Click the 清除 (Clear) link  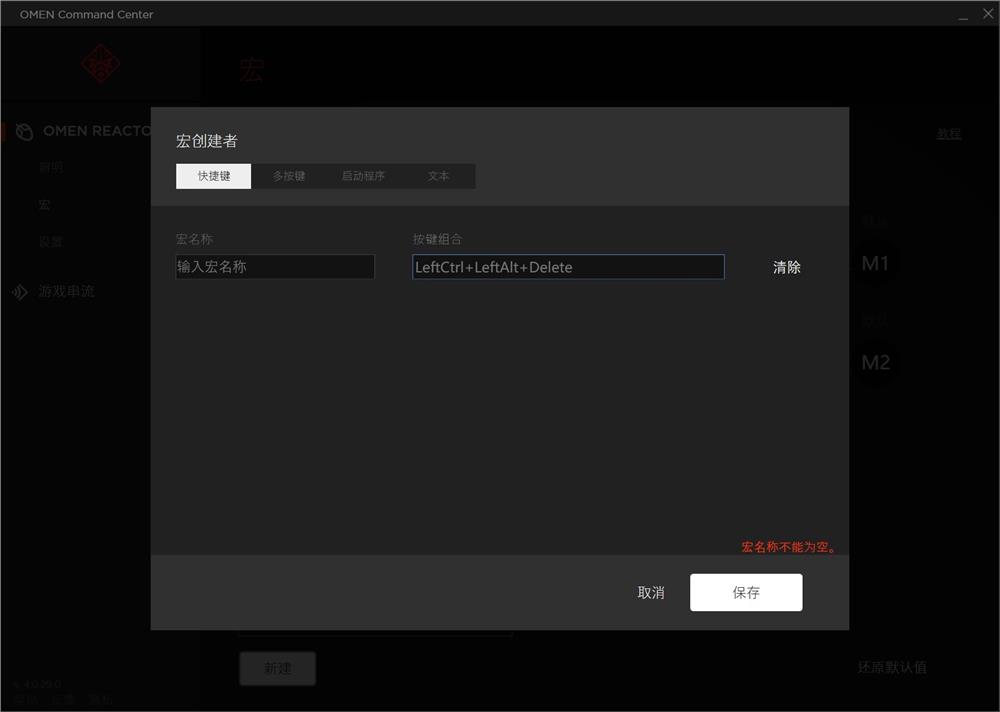coord(787,267)
